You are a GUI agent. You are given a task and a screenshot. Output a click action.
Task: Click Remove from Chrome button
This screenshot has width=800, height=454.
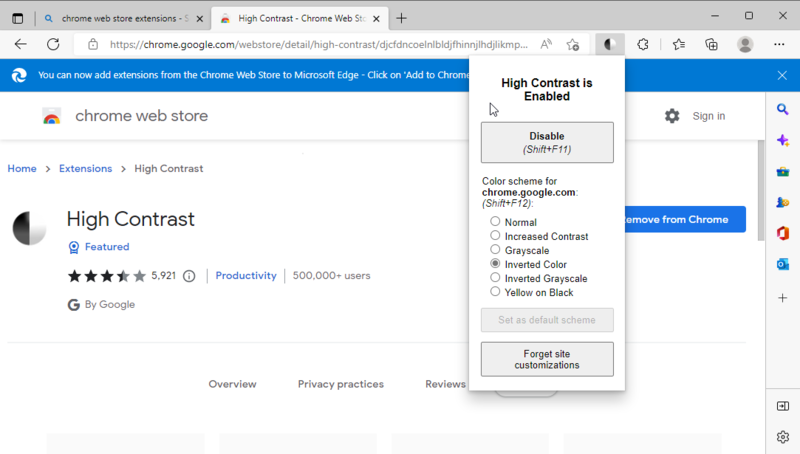[685, 219]
